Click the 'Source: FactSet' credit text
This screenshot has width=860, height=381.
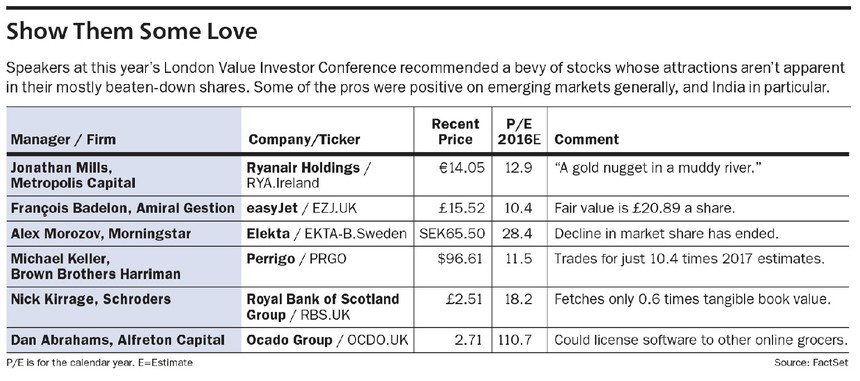coord(811,363)
